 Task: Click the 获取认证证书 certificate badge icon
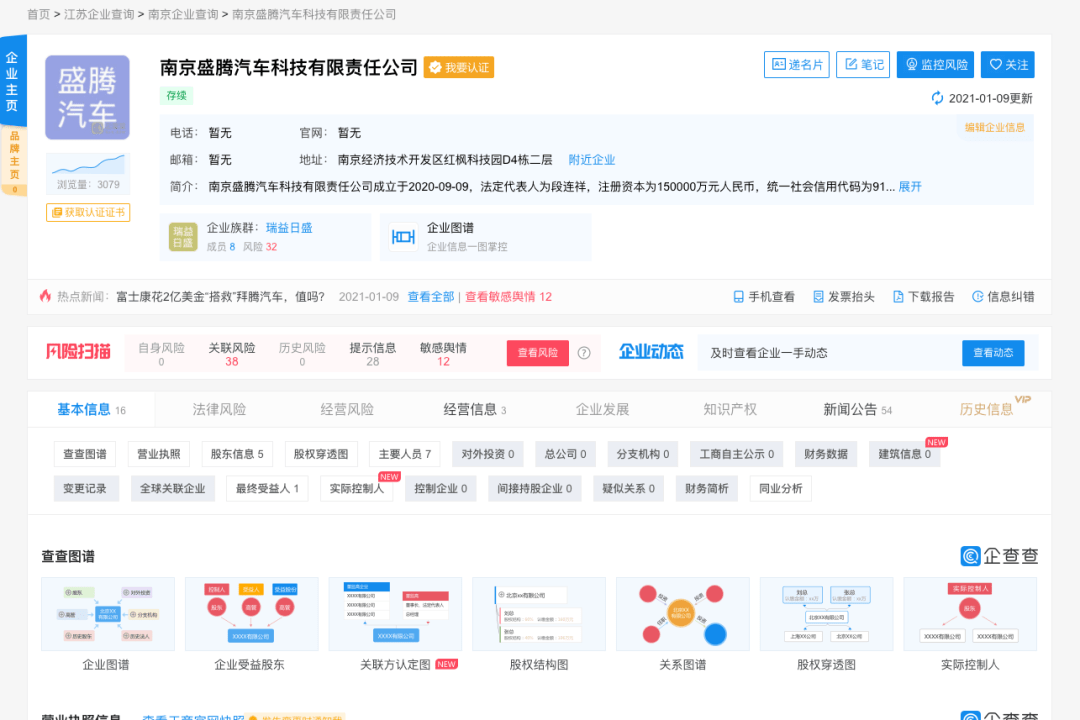click(57, 212)
